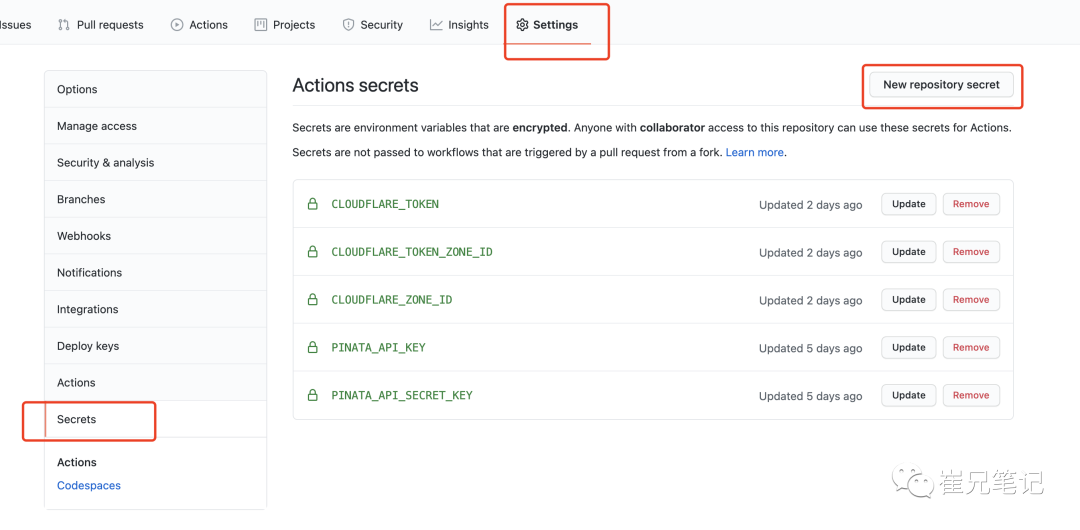Click the Pull requests icon
The height and width of the screenshot is (530, 1080).
click(x=64, y=25)
